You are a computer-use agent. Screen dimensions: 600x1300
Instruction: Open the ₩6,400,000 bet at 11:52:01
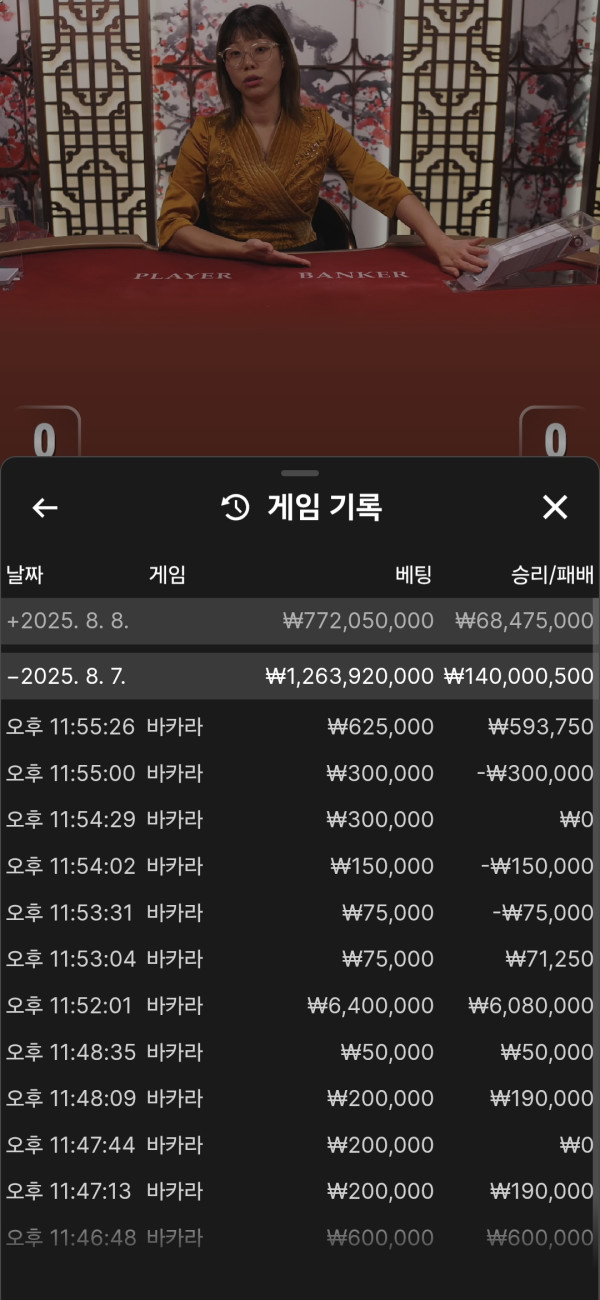[300, 1006]
